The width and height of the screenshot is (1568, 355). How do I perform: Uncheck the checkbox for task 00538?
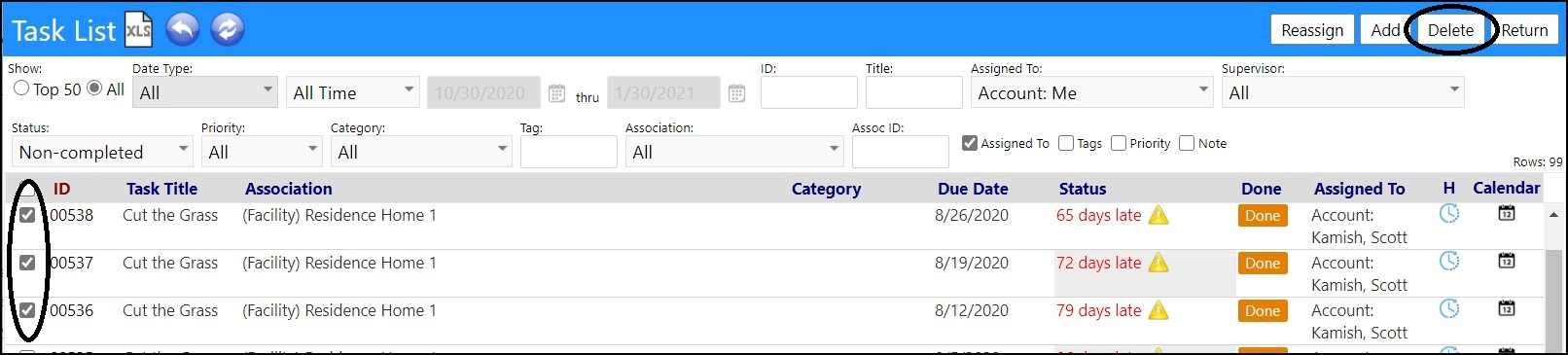(x=27, y=215)
